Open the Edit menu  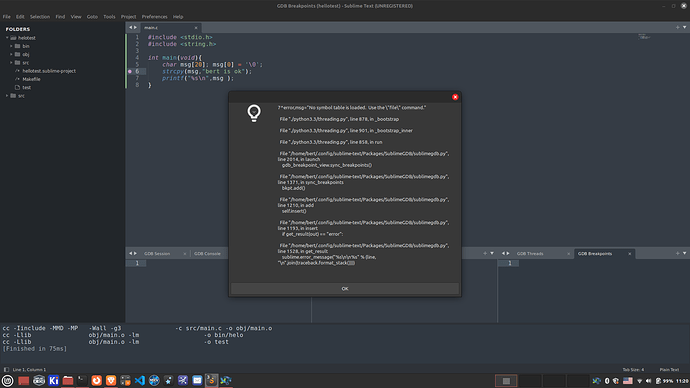tap(20, 17)
